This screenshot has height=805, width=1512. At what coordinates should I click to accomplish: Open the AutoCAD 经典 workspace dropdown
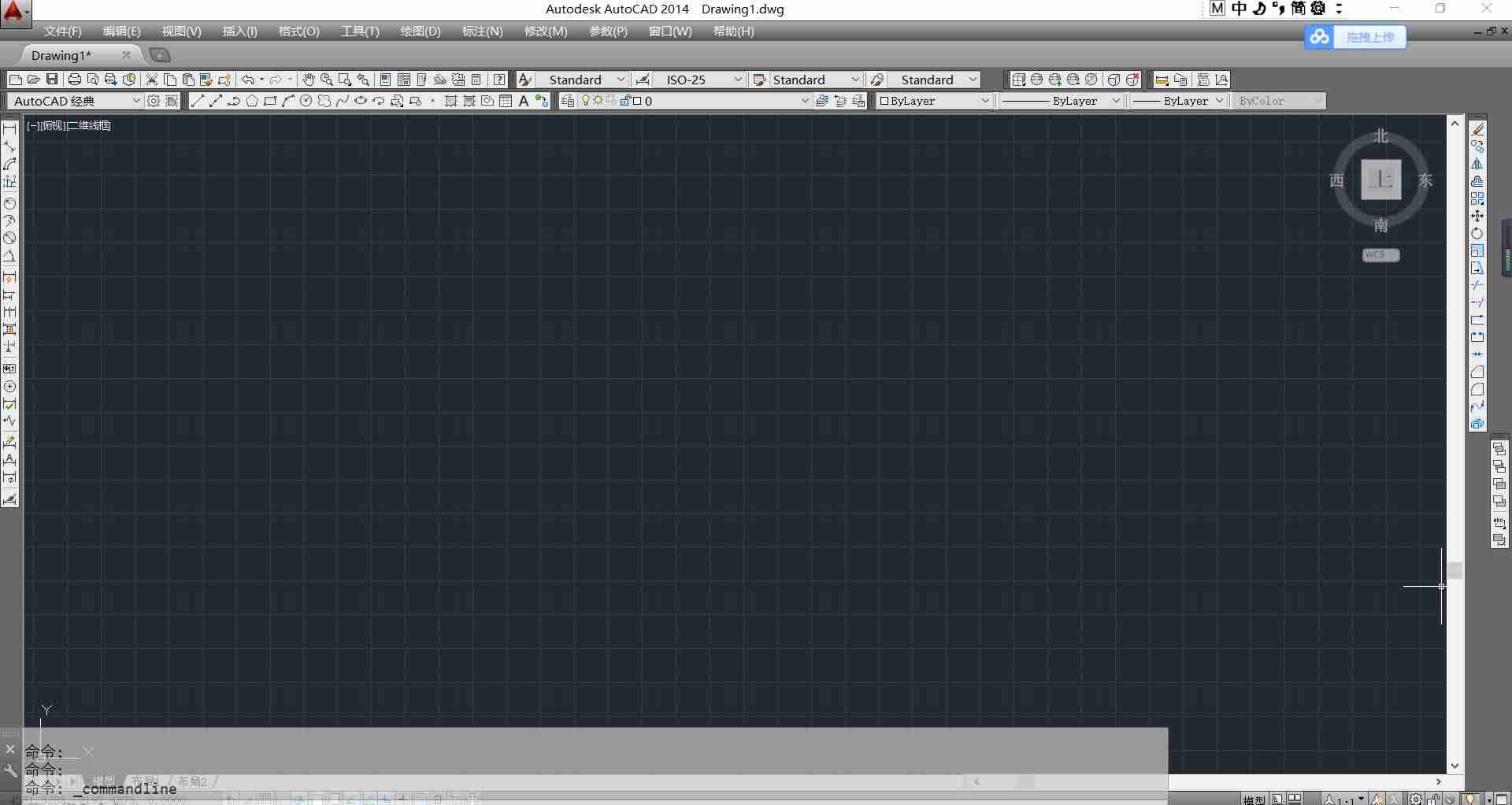pos(75,101)
